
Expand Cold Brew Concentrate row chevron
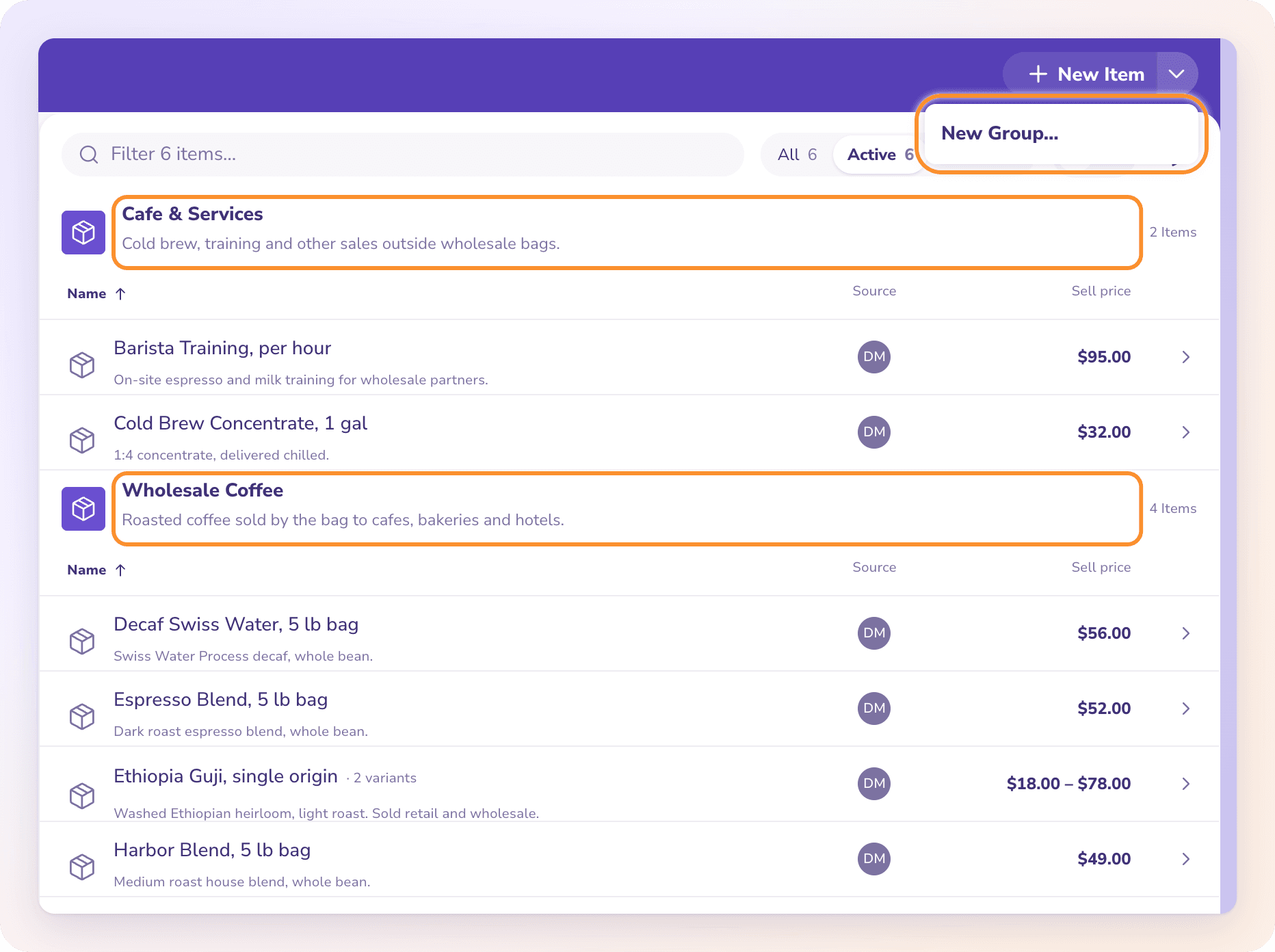1186,432
